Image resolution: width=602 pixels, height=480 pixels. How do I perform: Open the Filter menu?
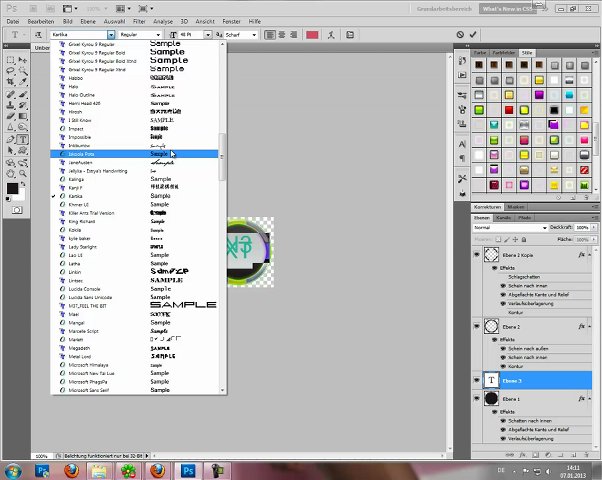coord(139,20)
